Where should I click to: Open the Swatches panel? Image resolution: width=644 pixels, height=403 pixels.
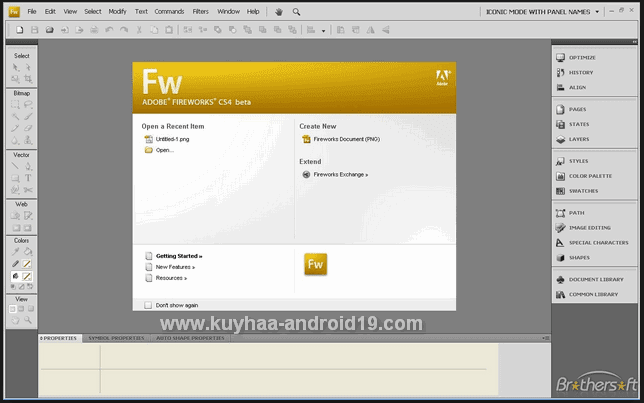583,191
